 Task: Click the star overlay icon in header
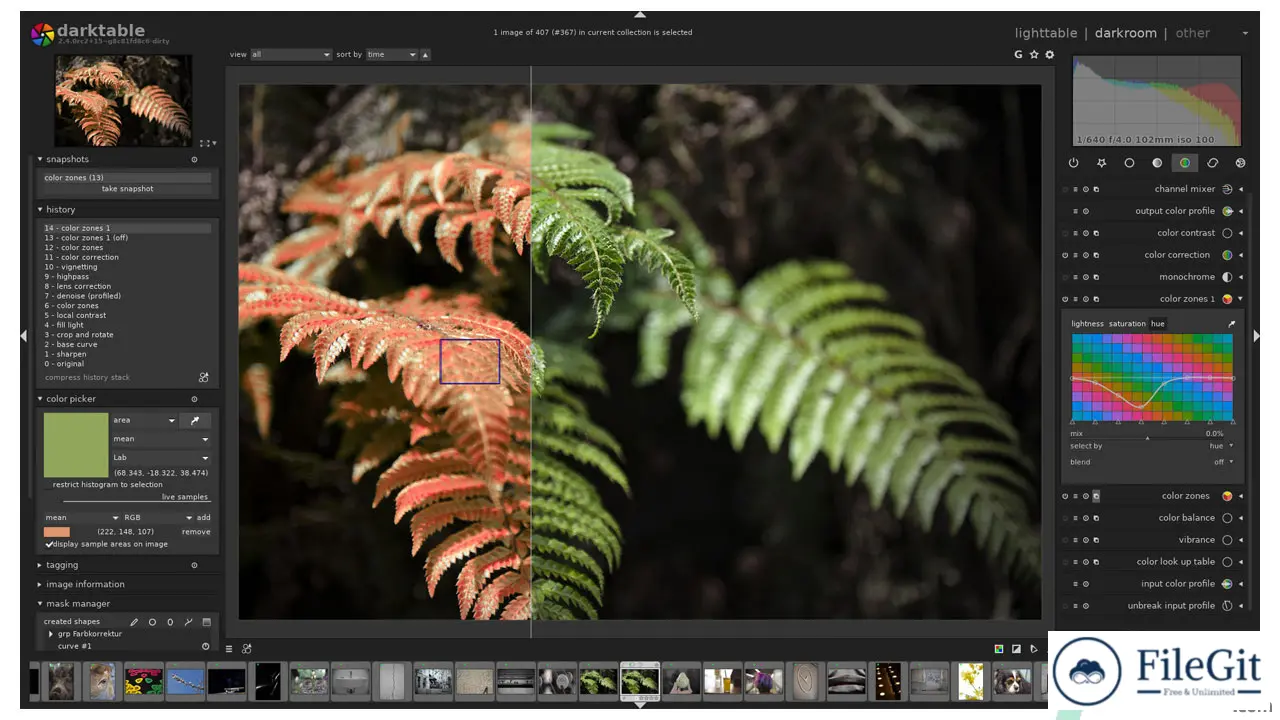1034,54
